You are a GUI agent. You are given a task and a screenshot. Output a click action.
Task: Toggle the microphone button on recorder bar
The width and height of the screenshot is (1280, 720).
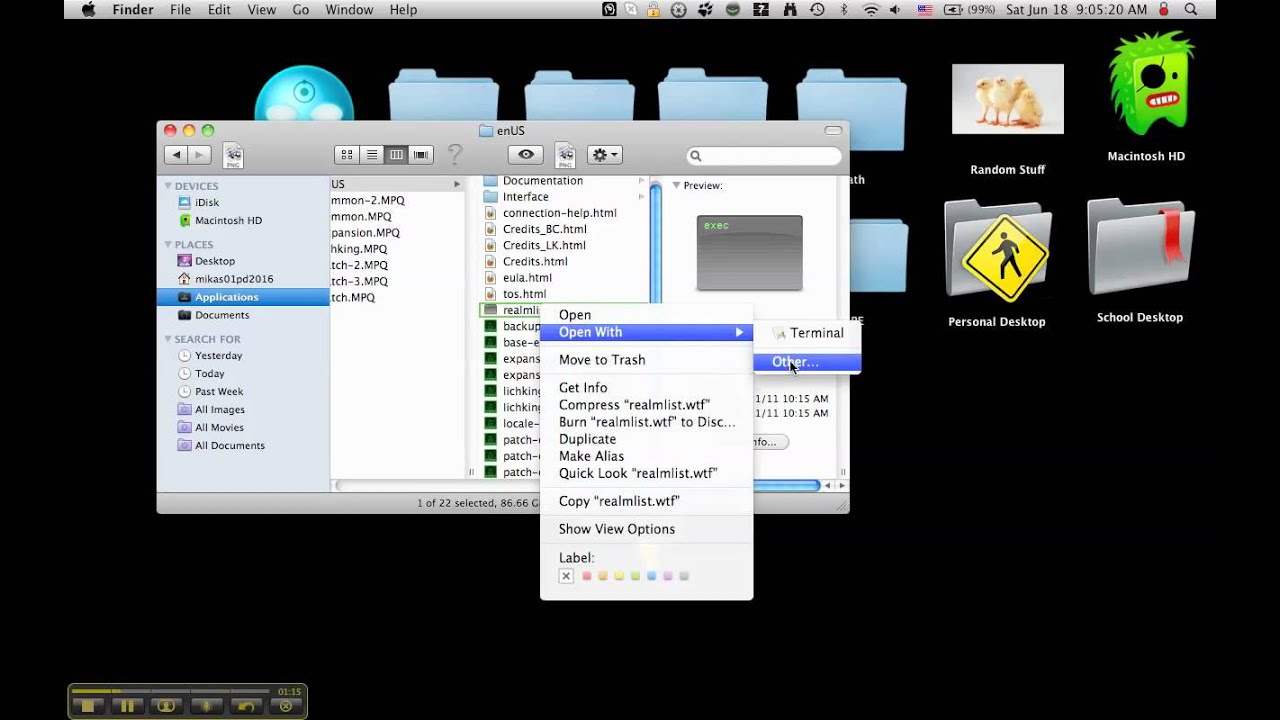click(x=206, y=706)
